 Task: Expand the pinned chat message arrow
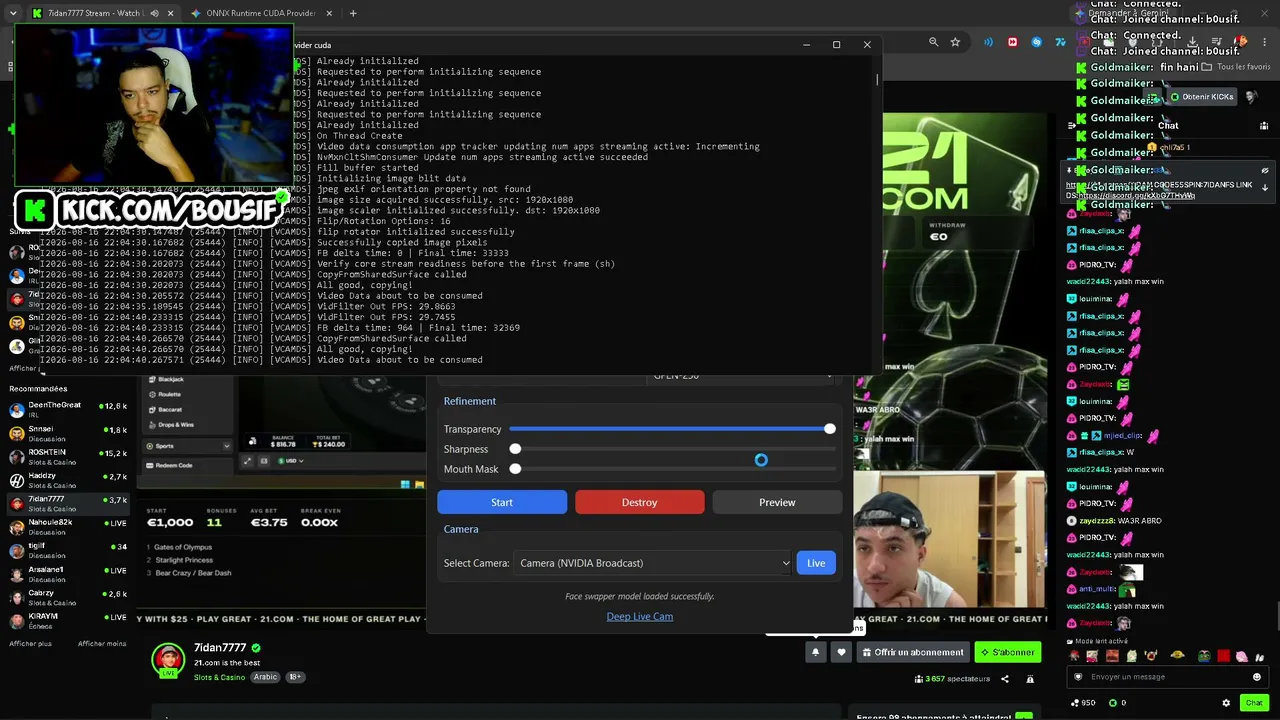tap(1265, 187)
